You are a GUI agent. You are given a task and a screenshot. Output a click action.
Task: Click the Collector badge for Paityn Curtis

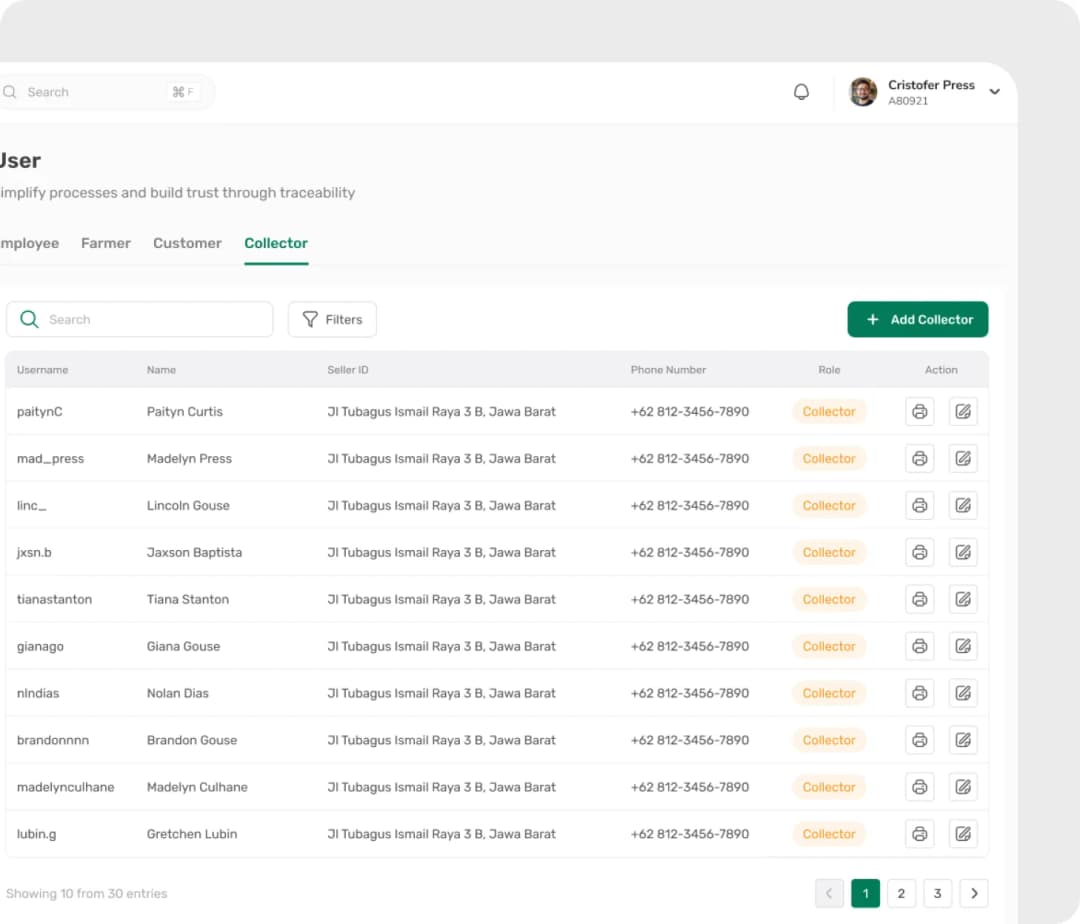point(829,412)
